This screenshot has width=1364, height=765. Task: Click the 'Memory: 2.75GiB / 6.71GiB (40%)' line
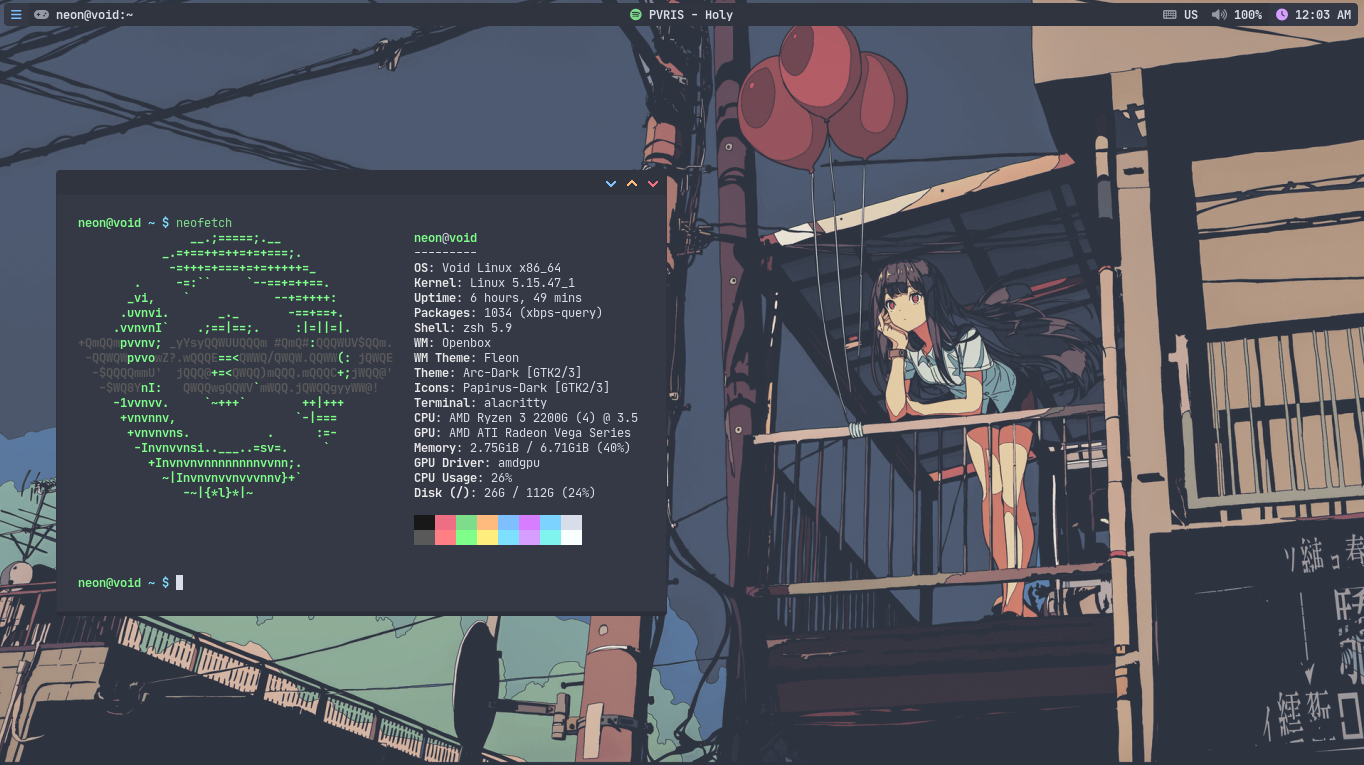(522, 448)
